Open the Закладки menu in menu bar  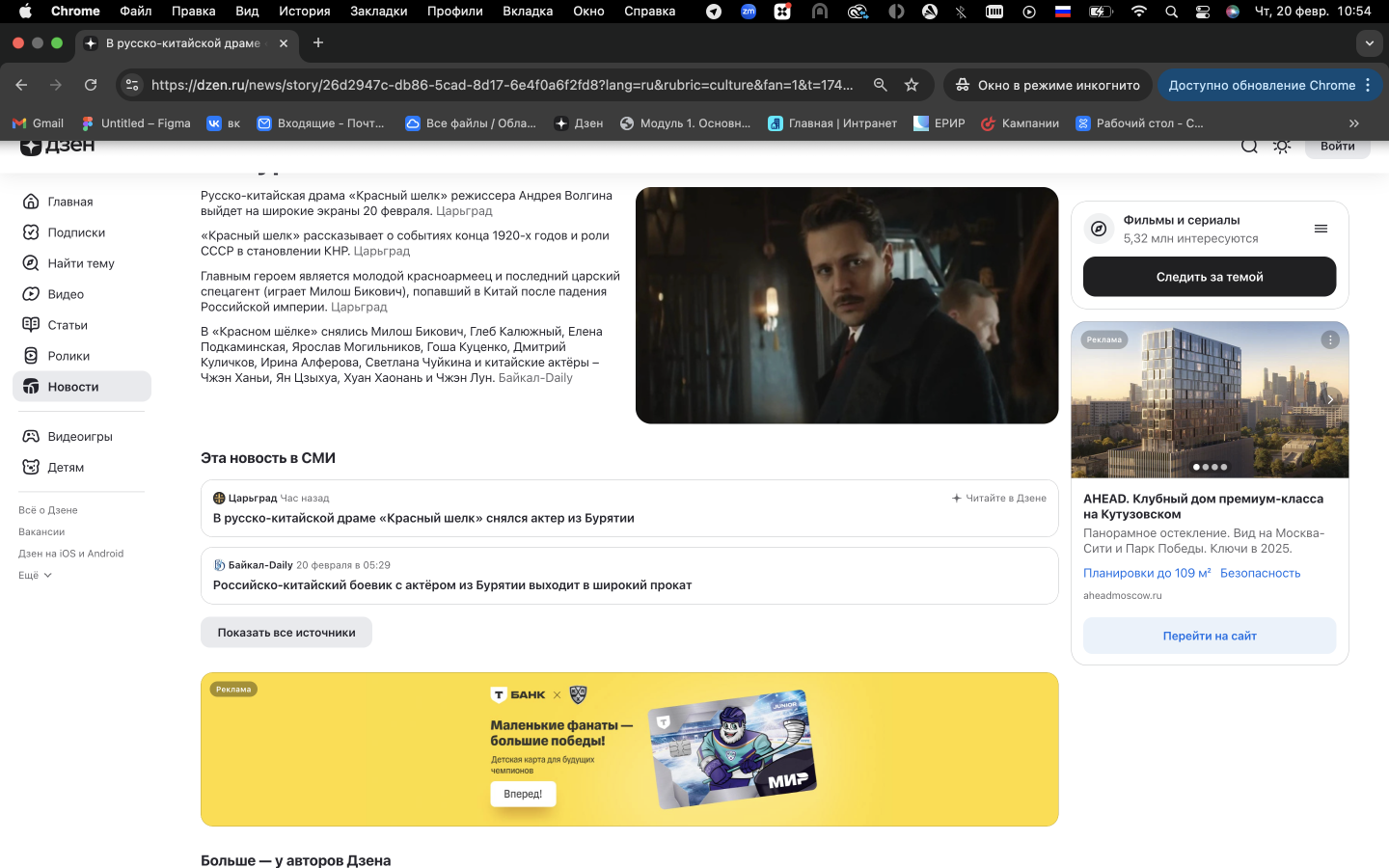[378, 12]
